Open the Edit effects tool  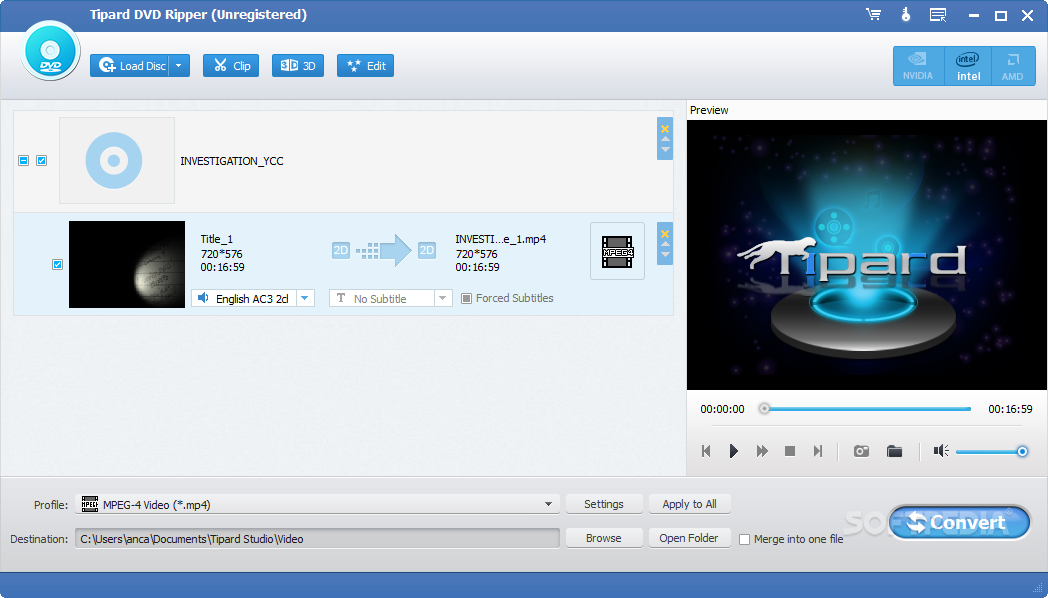click(x=366, y=65)
